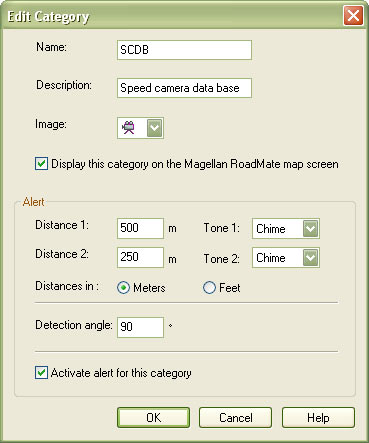Uncheck Activate alert for this category
Image resolution: width=369 pixels, height=443 pixels.
(x=41, y=373)
